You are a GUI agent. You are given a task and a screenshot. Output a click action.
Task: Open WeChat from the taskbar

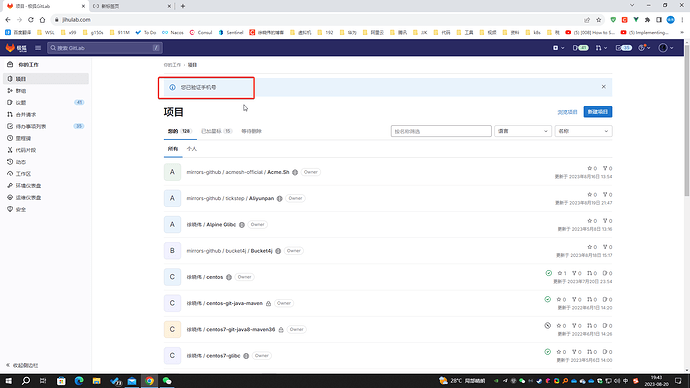pyautogui.click(x=167, y=381)
